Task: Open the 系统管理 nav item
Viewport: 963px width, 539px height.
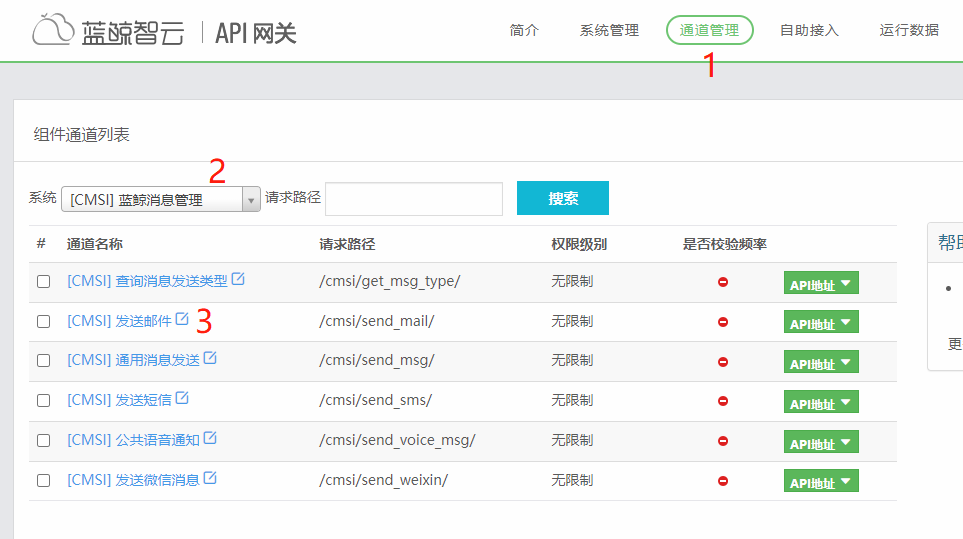Action: point(609,30)
